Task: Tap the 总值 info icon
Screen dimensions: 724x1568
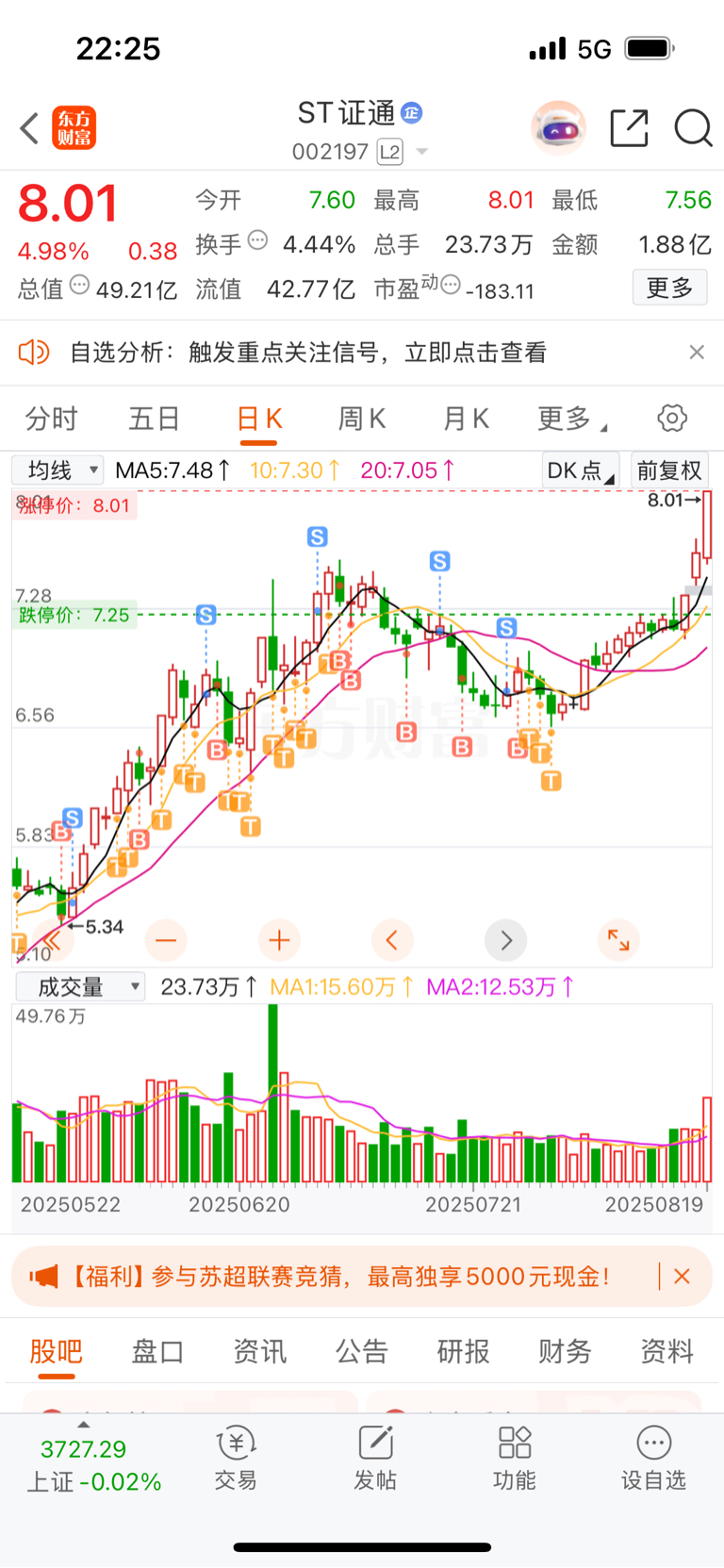Action: click(79, 285)
